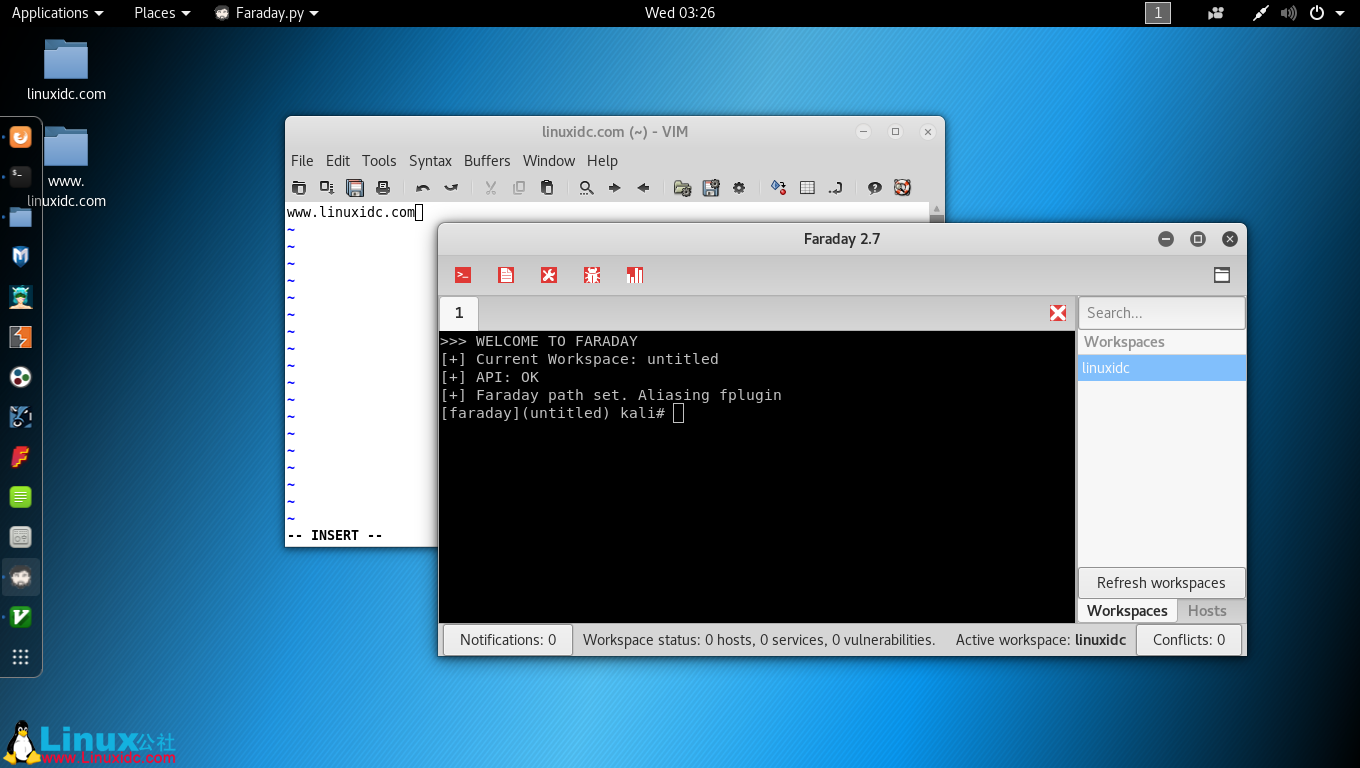
Task: Click the 'Workspace status: 0 hosts' text
Action: [x=758, y=640]
